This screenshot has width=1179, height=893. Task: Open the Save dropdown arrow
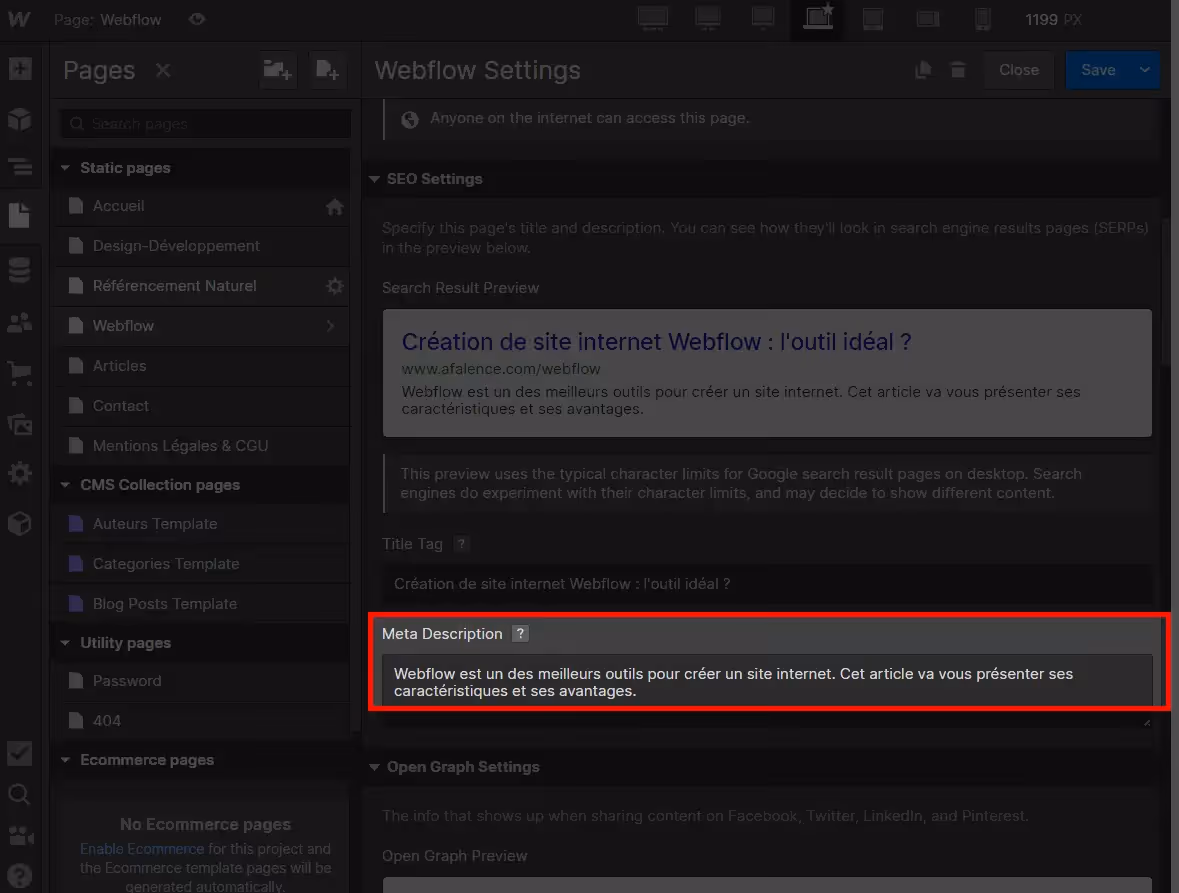click(1144, 70)
